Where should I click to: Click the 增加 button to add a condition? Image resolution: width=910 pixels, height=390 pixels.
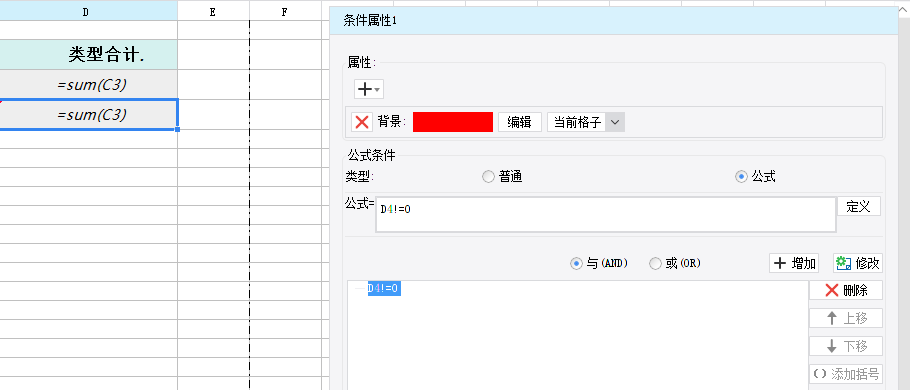pos(794,263)
